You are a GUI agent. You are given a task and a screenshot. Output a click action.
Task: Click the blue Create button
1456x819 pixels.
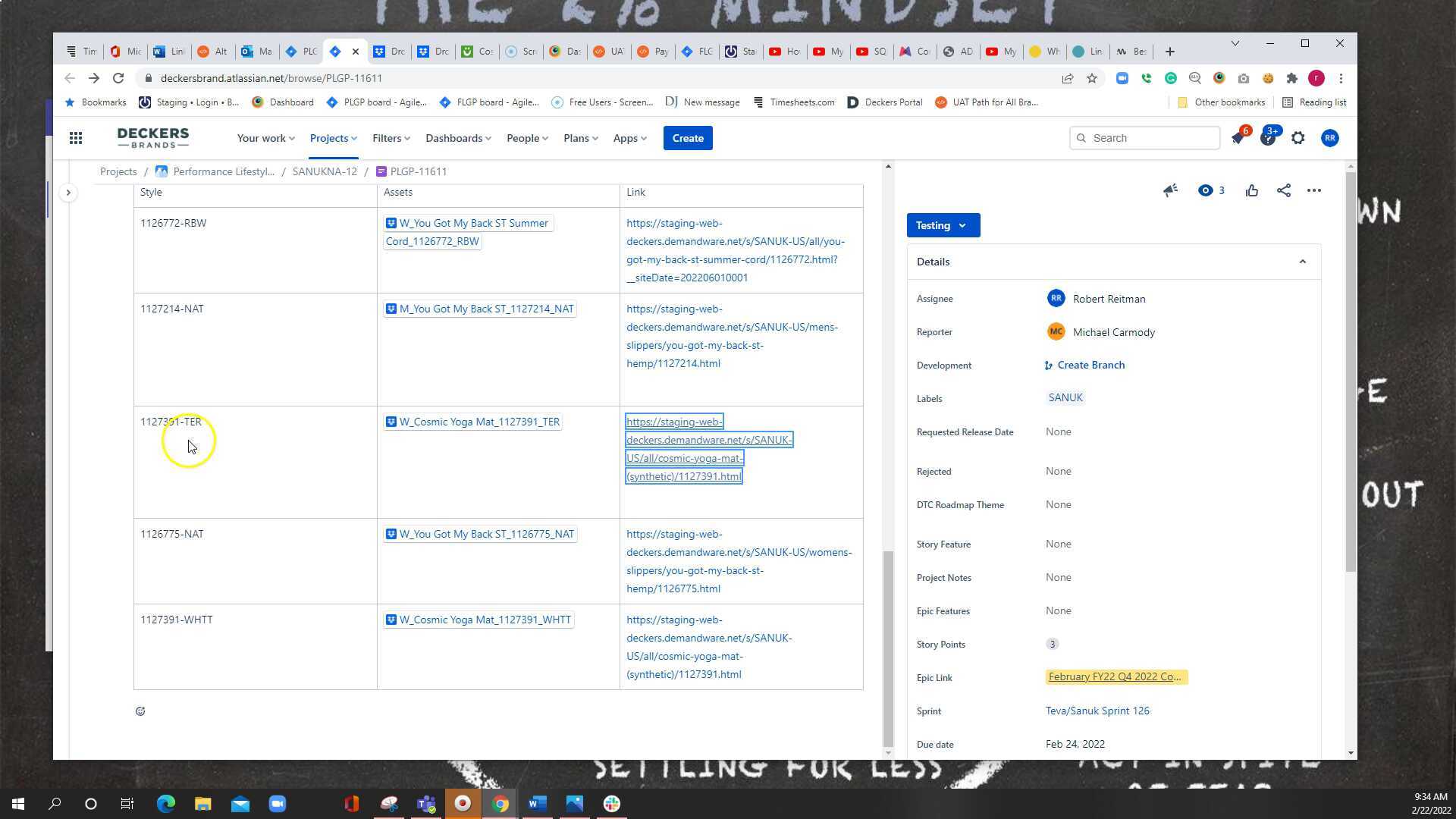point(688,138)
